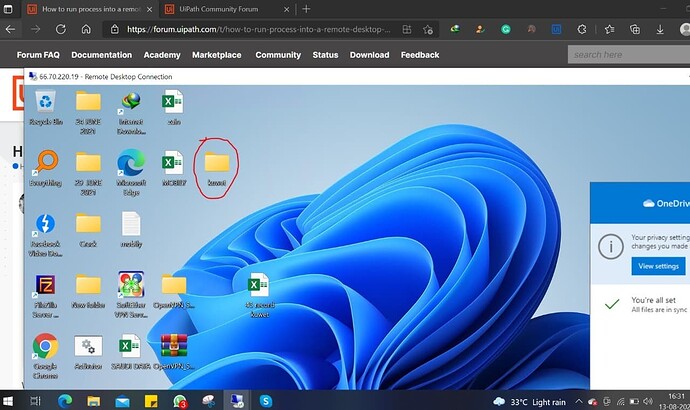Open the FileZilla Server desktop shortcut

tap(45, 296)
